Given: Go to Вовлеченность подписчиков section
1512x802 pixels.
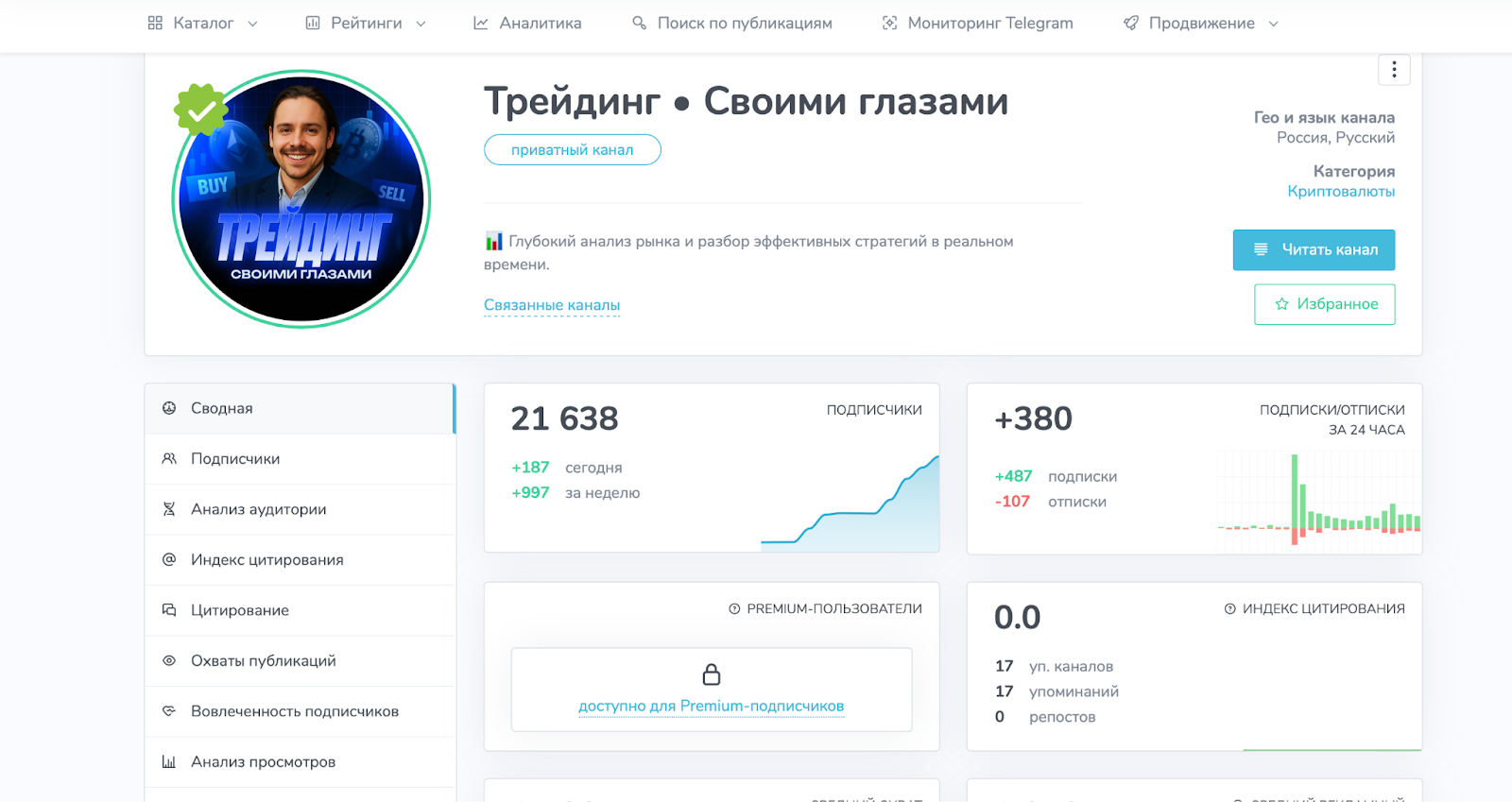Looking at the screenshot, I should click(300, 711).
